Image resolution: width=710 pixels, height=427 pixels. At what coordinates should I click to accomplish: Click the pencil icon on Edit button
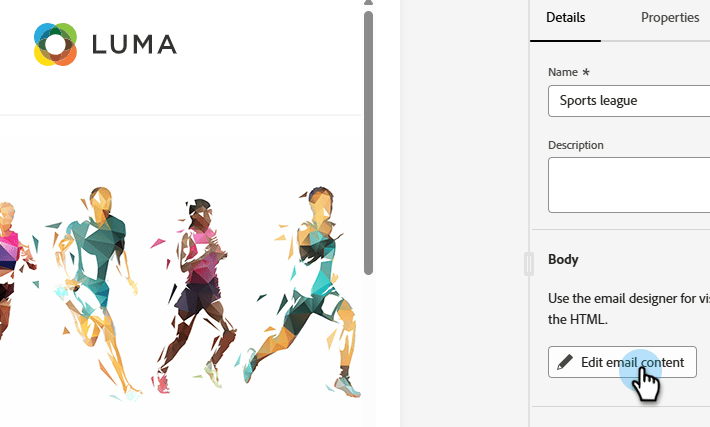pos(565,362)
